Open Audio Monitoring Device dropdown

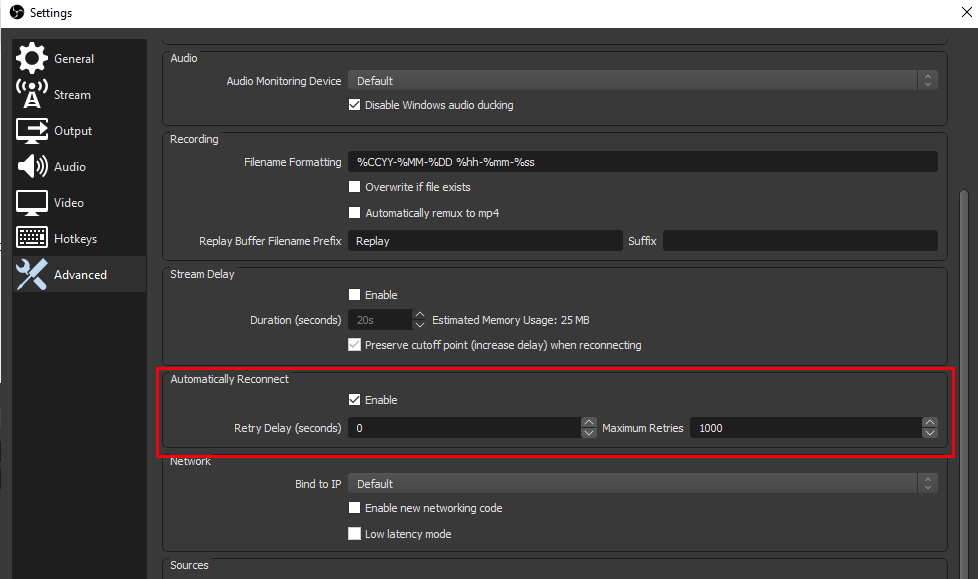point(642,80)
